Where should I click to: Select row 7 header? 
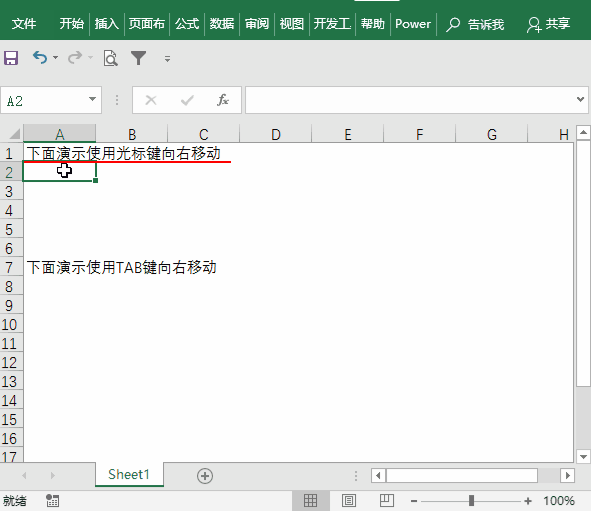point(11,267)
